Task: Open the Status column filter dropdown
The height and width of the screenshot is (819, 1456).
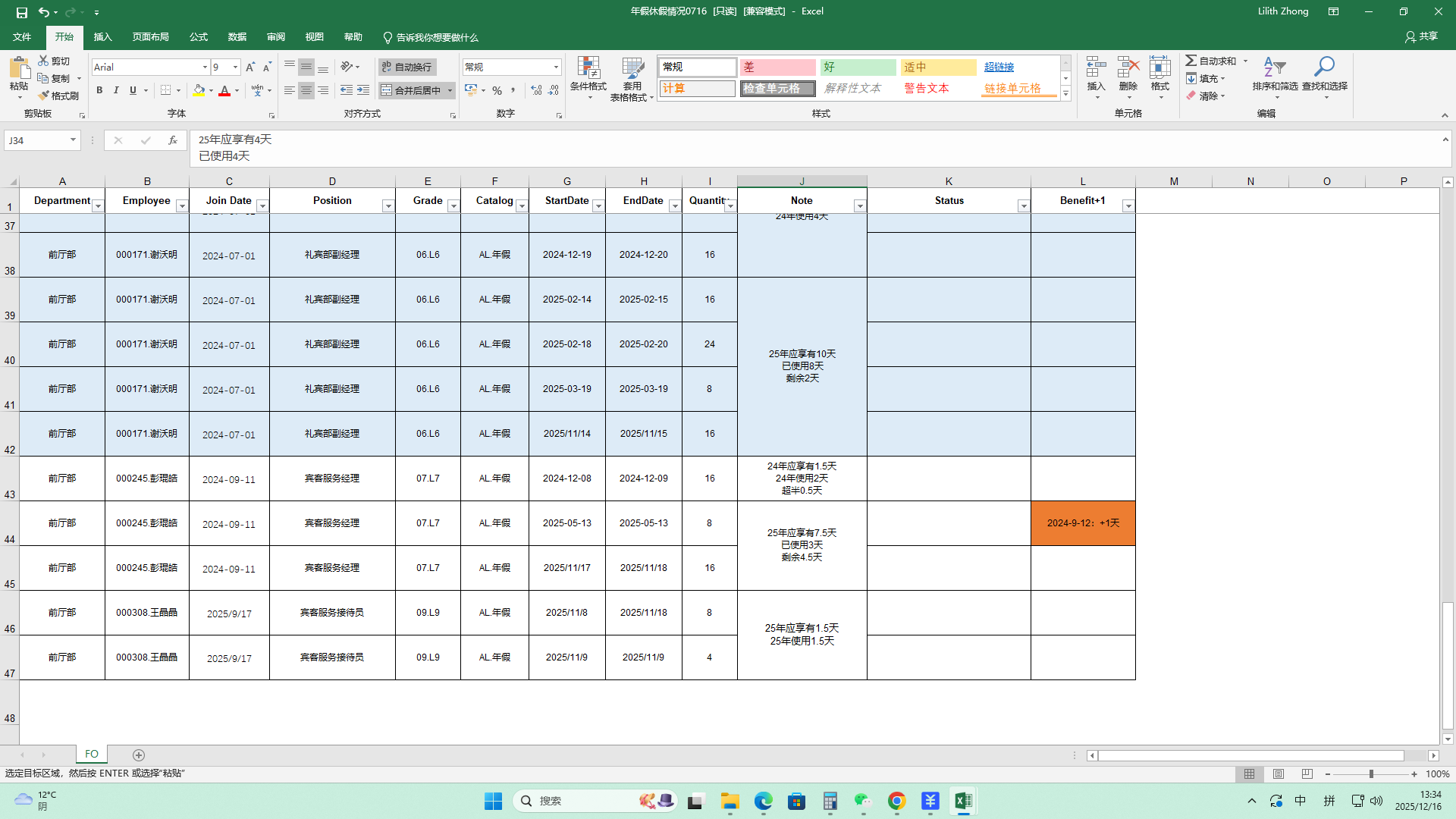Action: coord(1023,206)
